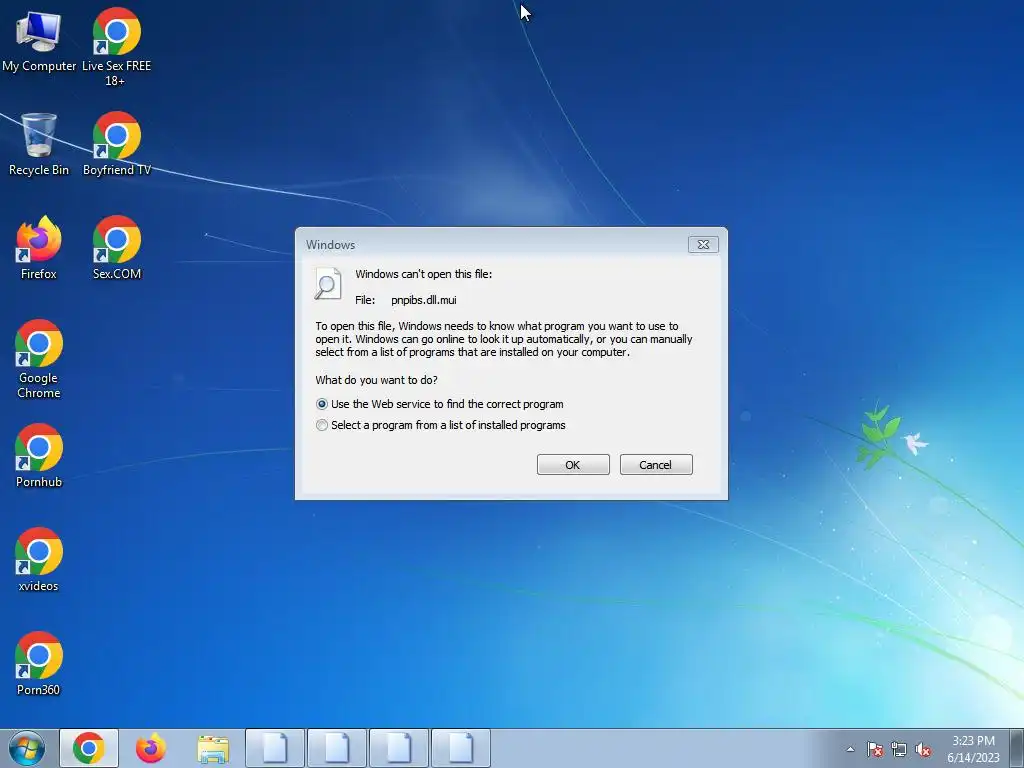Select the Live Sex FREE 18+ shortcut
Image resolution: width=1024 pixels, height=768 pixels.
click(x=116, y=47)
